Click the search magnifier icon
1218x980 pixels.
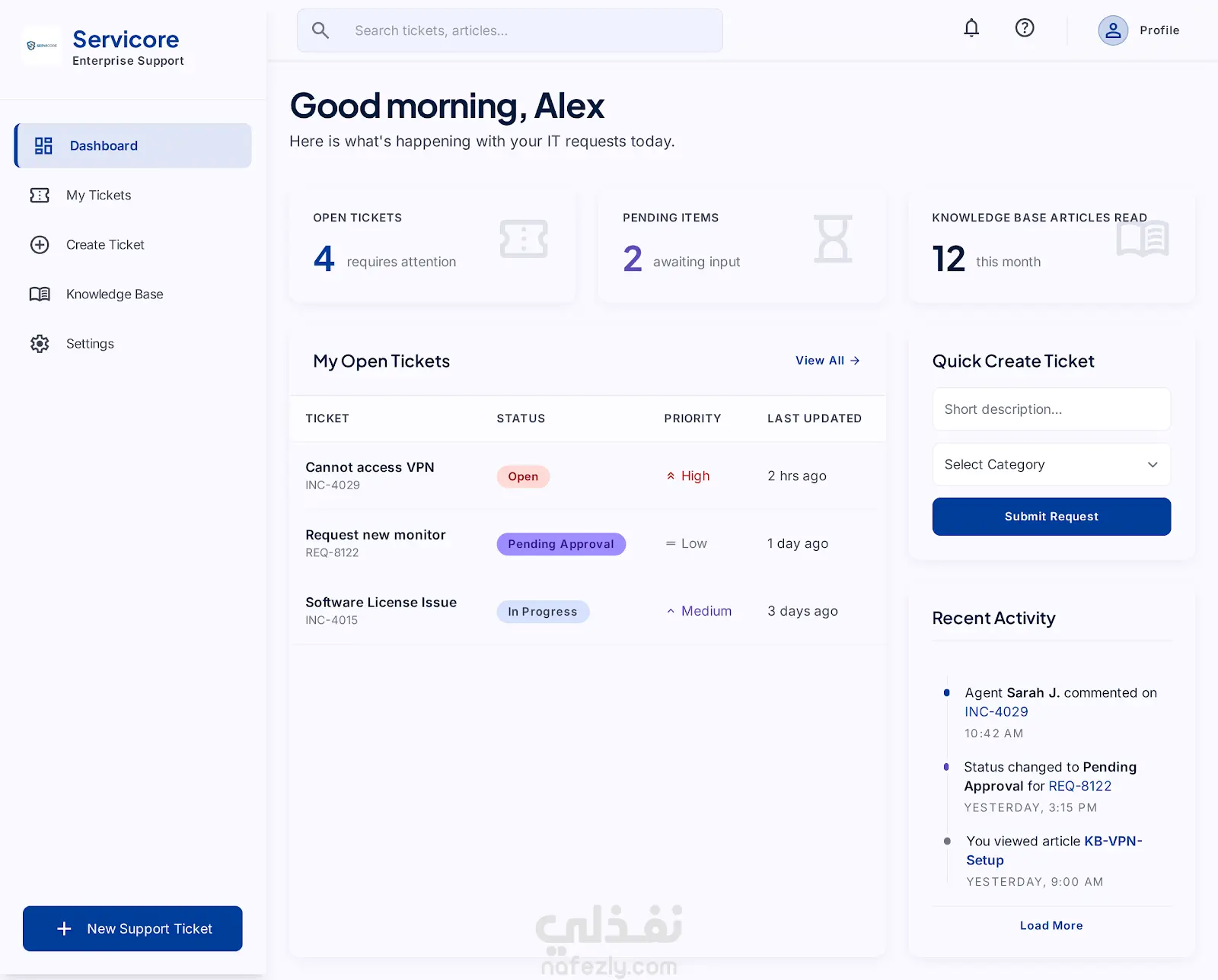point(320,30)
